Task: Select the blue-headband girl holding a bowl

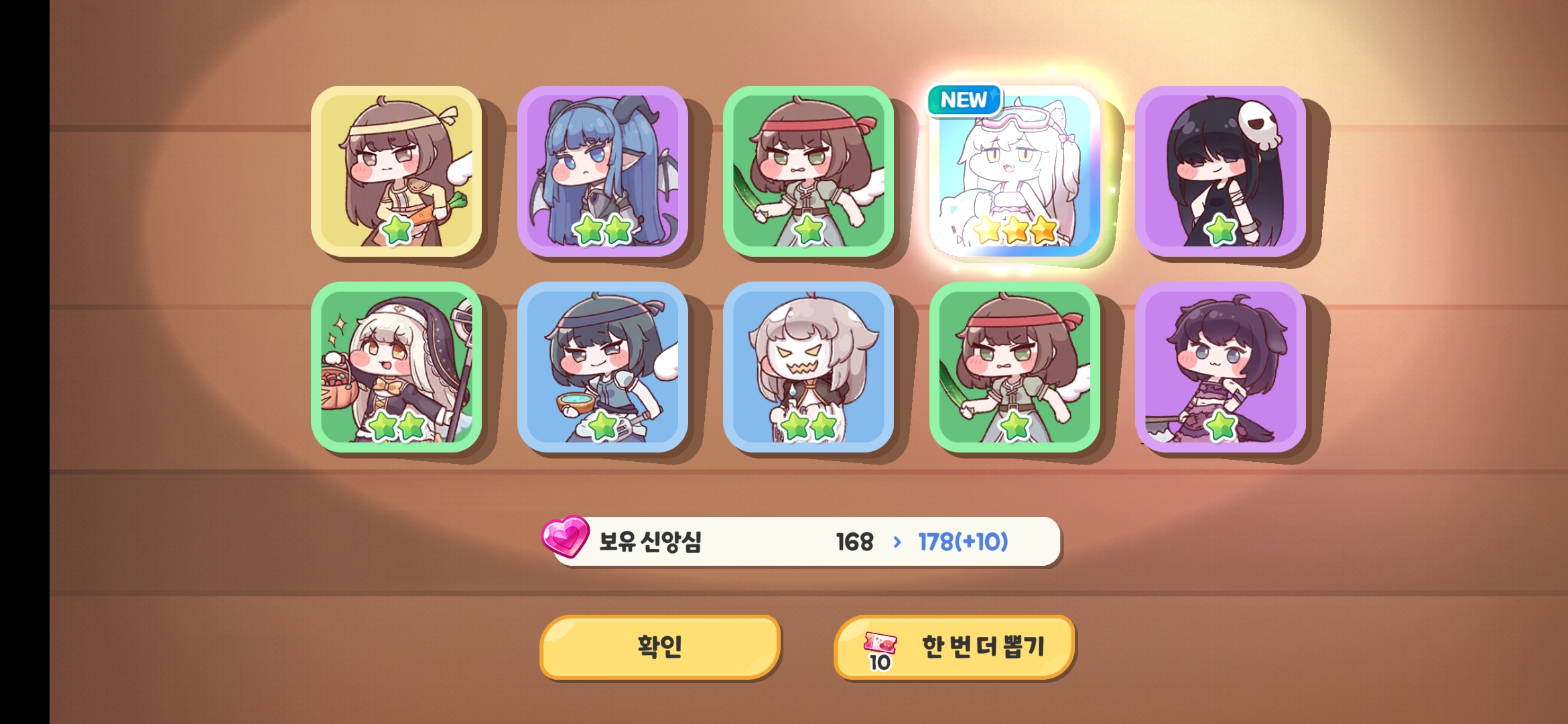Action: (x=602, y=367)
